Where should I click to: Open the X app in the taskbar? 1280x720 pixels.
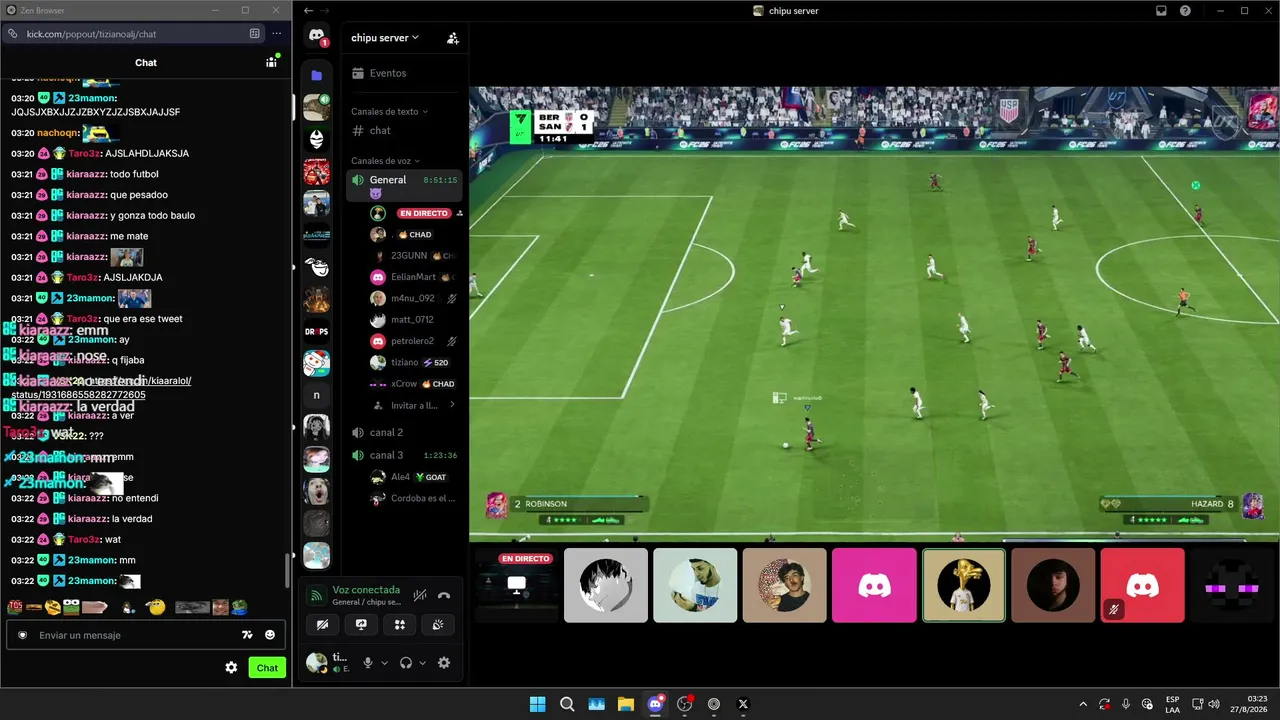click(x=743, y=704)
